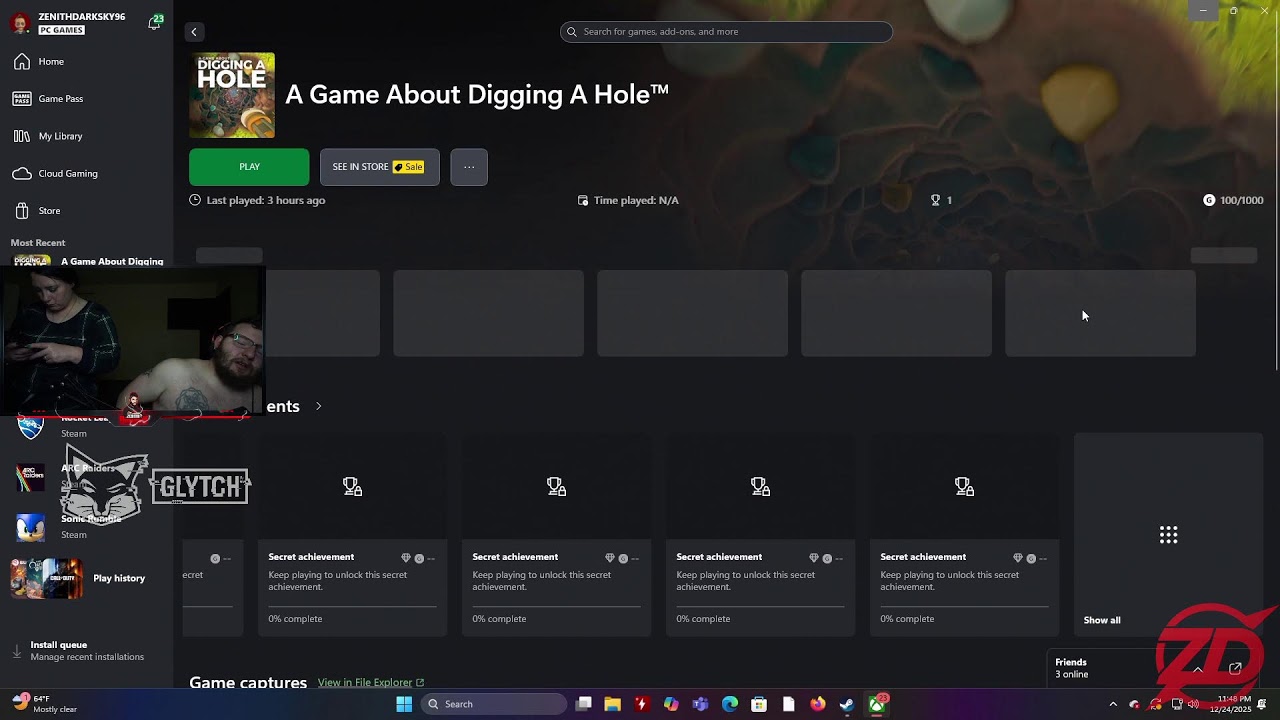The width and height of the screenshot is (1280, 720).
Task: Show hidden system tray icons
Action: point(1113,704)
